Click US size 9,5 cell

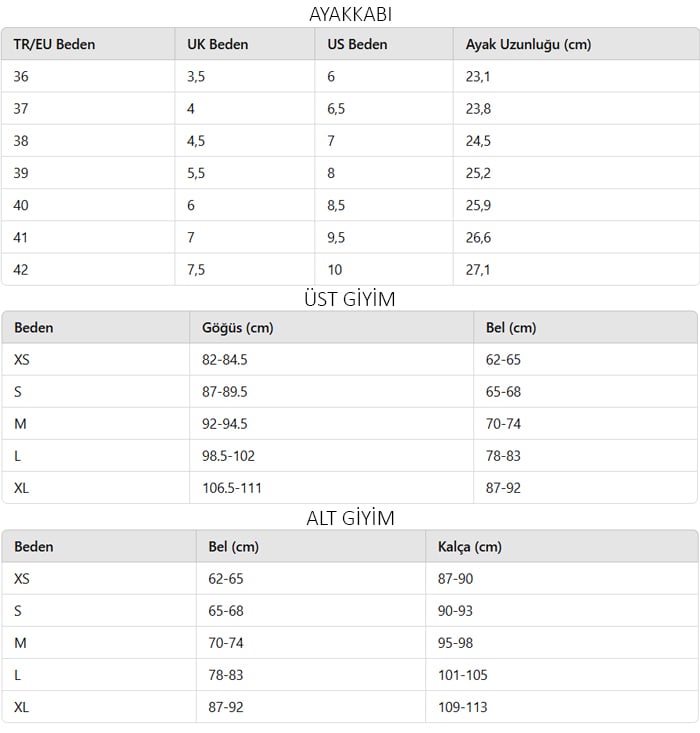pyautogui.click(x=336, y=238)
